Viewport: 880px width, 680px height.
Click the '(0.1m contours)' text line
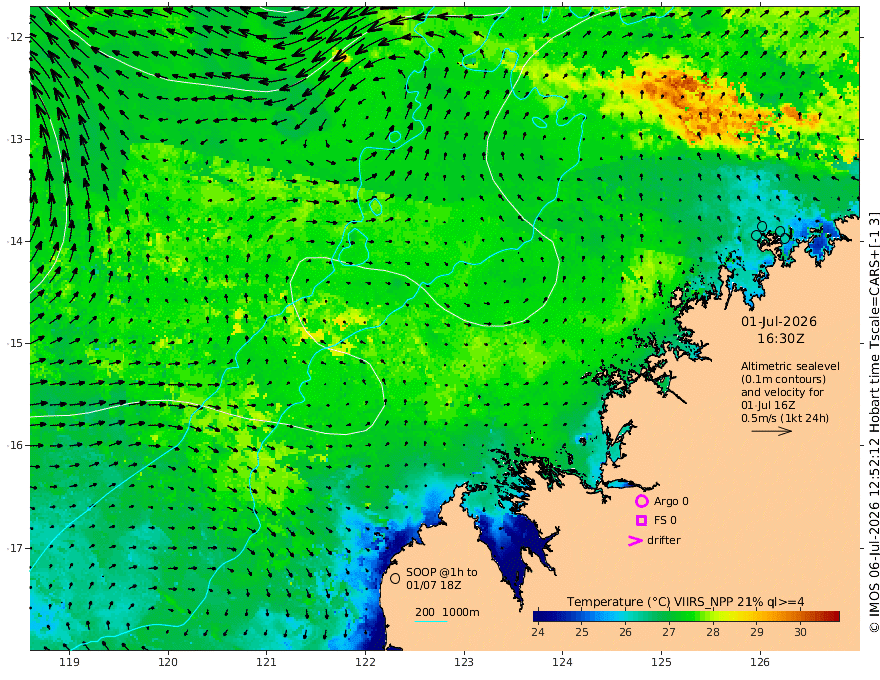click(783, 379)
